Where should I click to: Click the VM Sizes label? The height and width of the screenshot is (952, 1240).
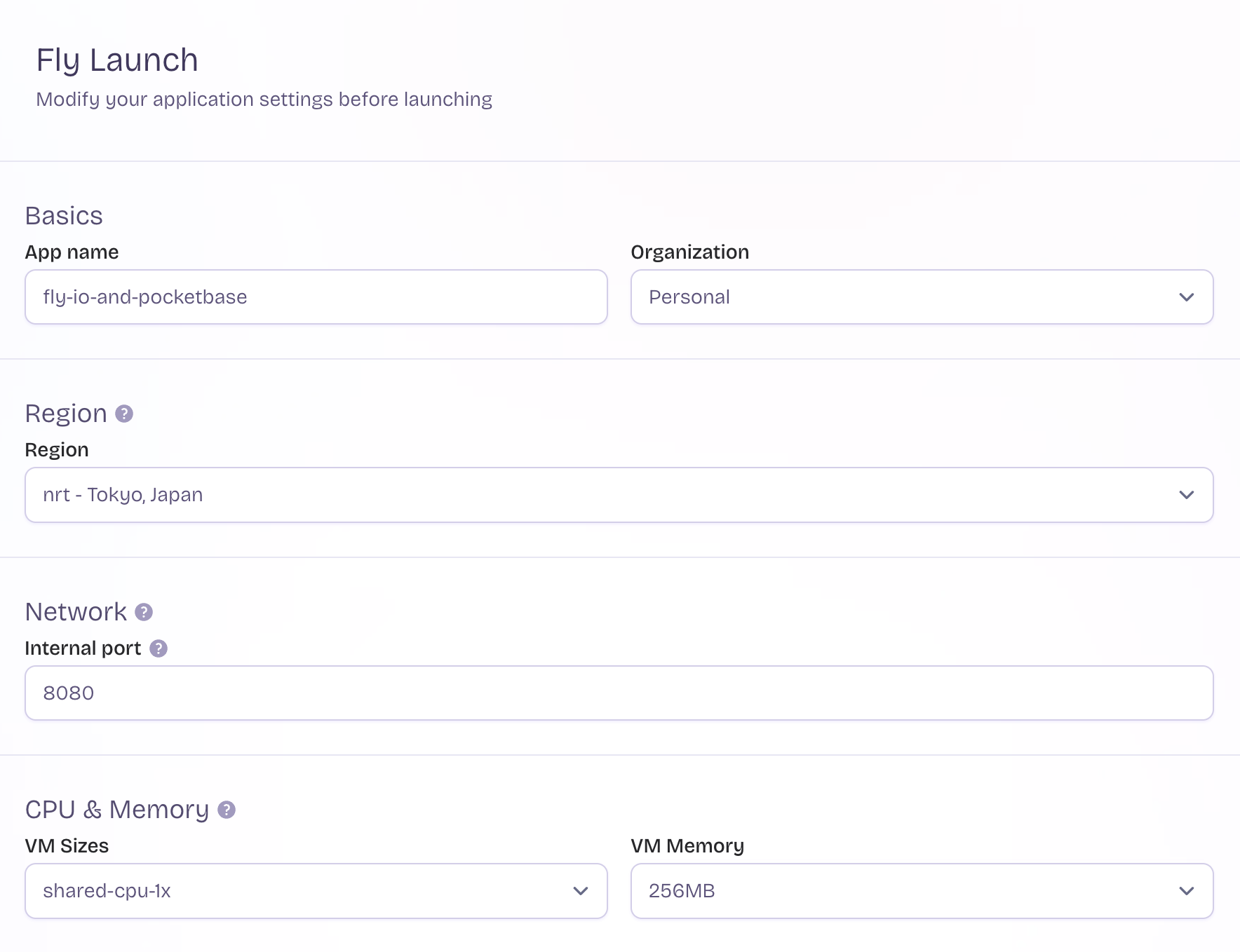(67, 846)
